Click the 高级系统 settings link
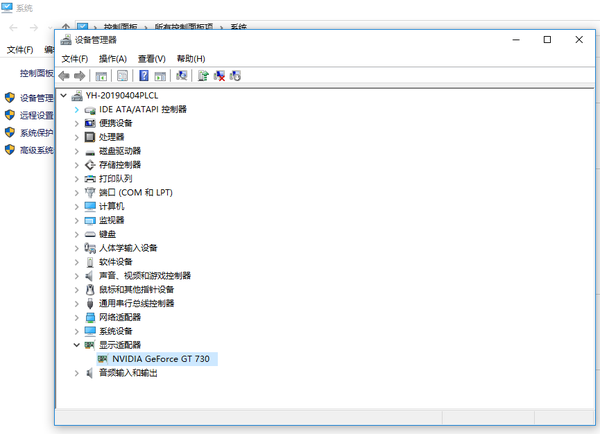The image size is (600, 434). click(37, 150)
